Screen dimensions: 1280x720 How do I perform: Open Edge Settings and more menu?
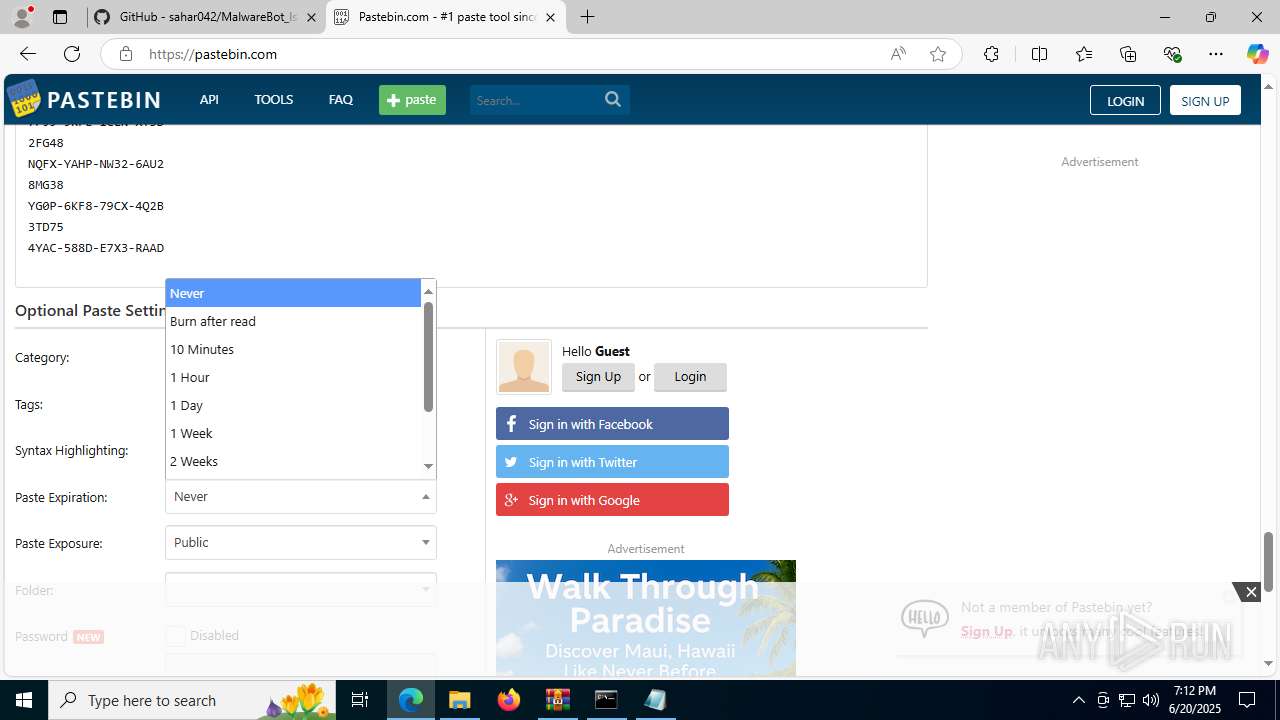click(1216, 54)
